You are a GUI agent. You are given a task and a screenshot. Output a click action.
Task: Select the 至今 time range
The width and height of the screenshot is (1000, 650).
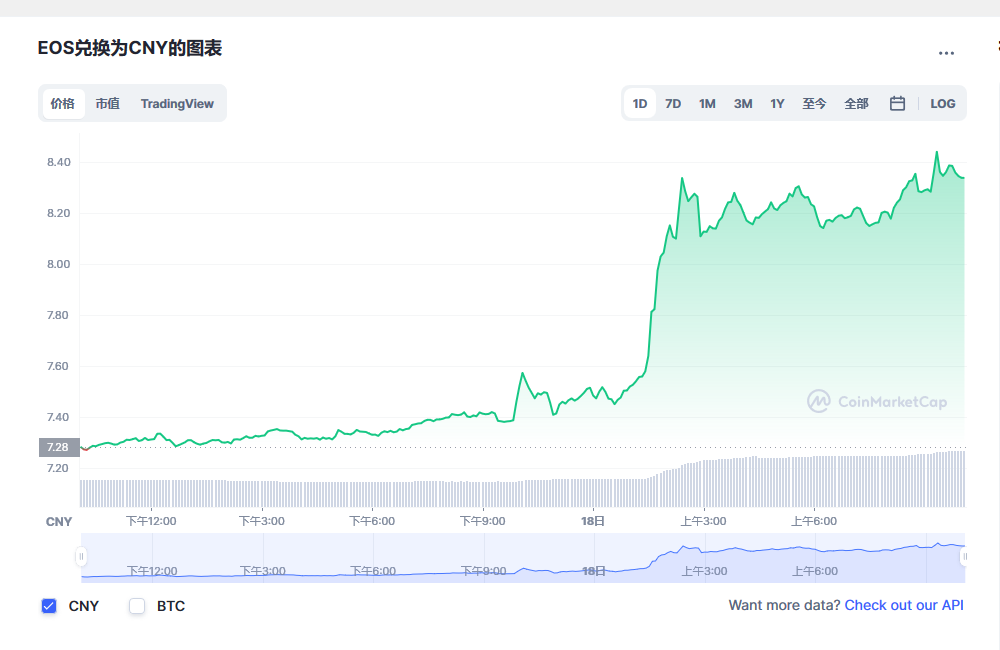coord(814,103)
